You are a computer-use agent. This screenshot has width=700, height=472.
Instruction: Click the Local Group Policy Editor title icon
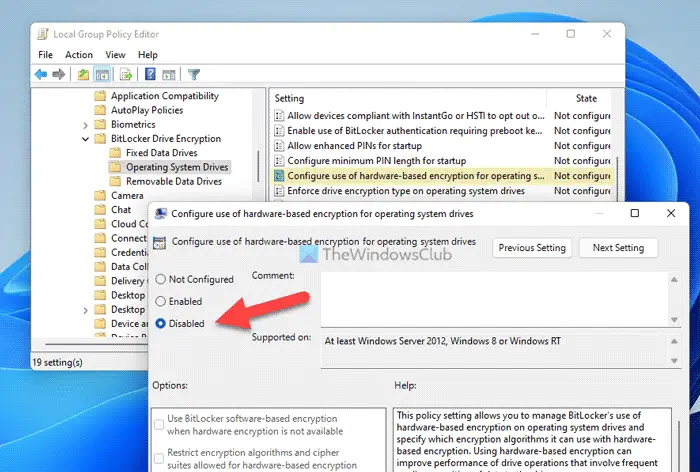tap(43, 34)
